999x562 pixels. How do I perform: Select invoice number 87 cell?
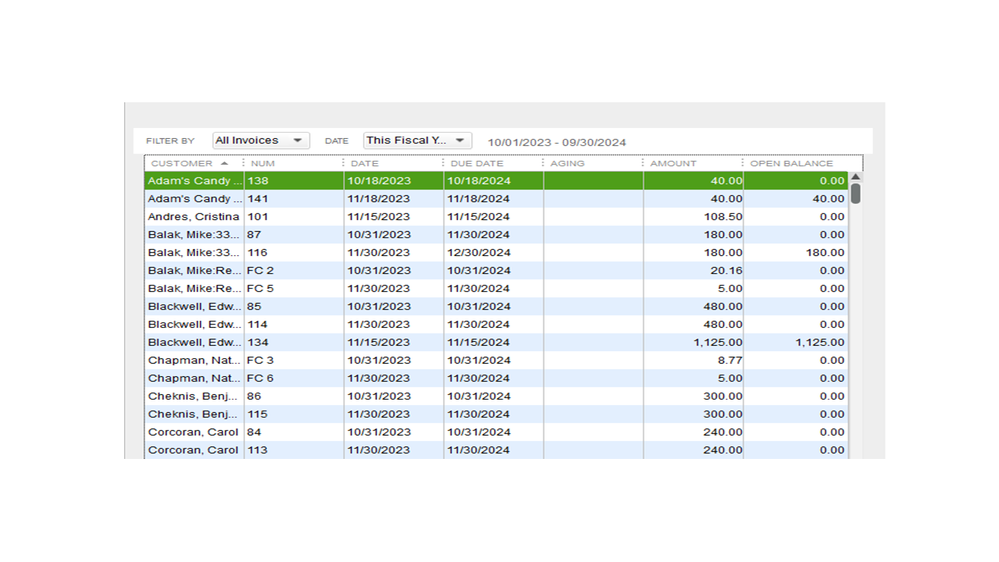(294, 234)
